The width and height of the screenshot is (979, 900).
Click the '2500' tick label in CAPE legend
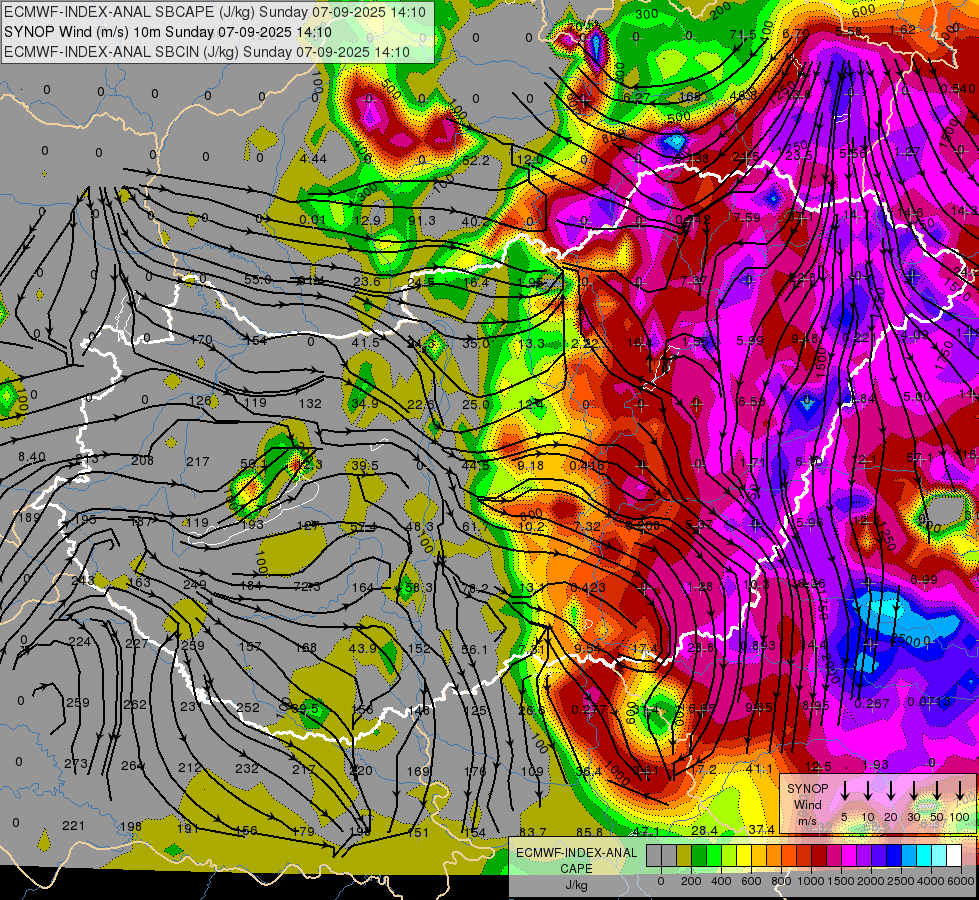tap(901, 881)
